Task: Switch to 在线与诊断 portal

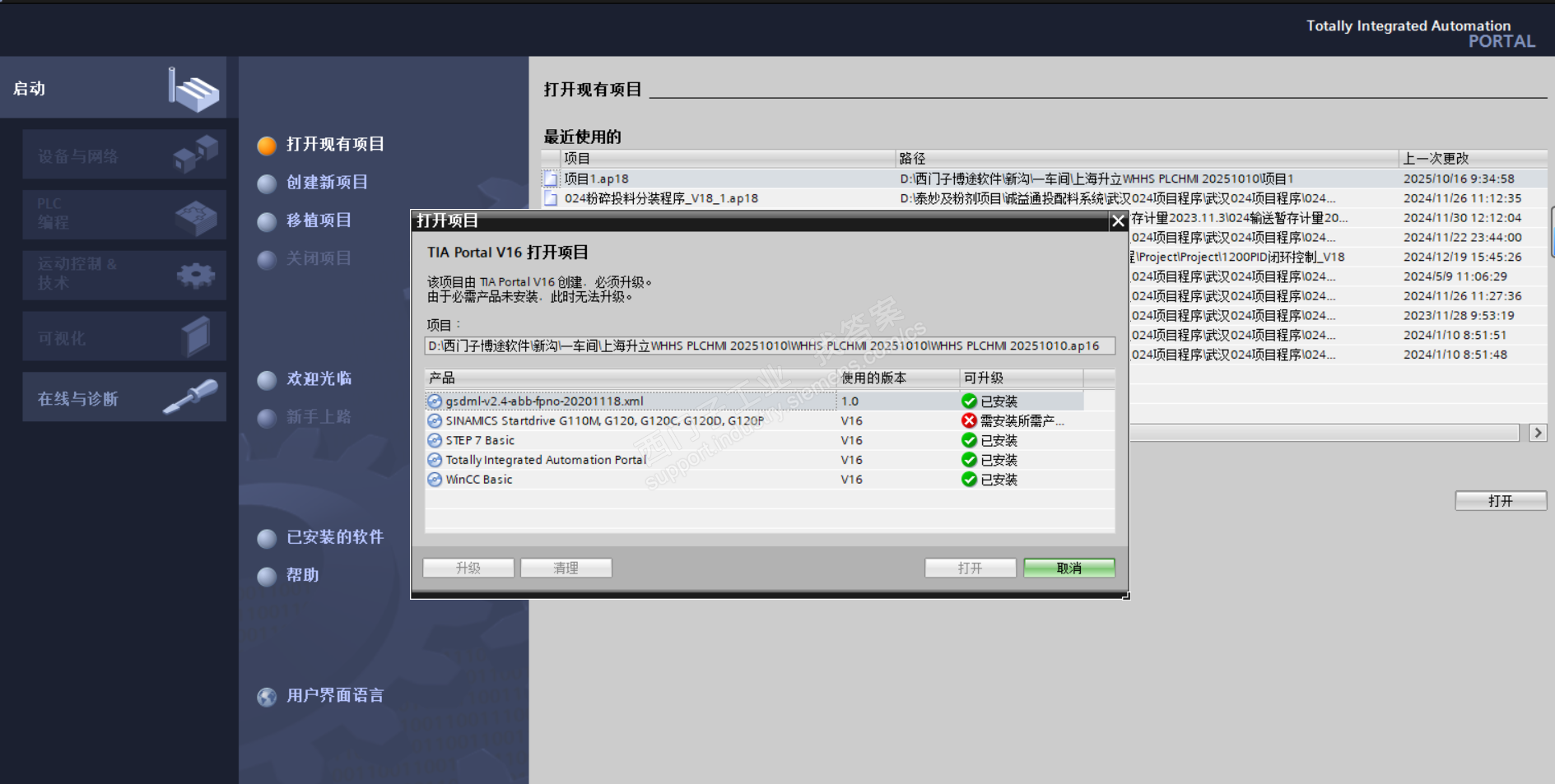Action: (124, 397)
